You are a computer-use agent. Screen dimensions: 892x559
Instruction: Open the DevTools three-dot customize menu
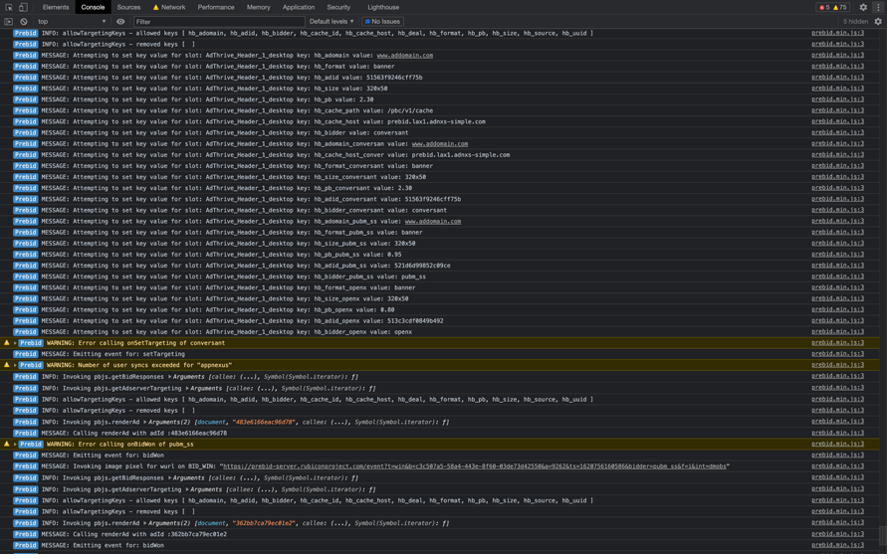pyautogui.click(x=880, y=7)
